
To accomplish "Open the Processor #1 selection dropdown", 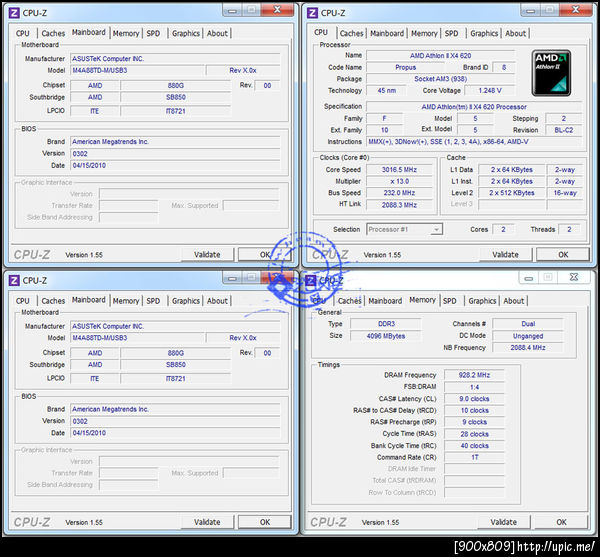I will click(404, 230).
